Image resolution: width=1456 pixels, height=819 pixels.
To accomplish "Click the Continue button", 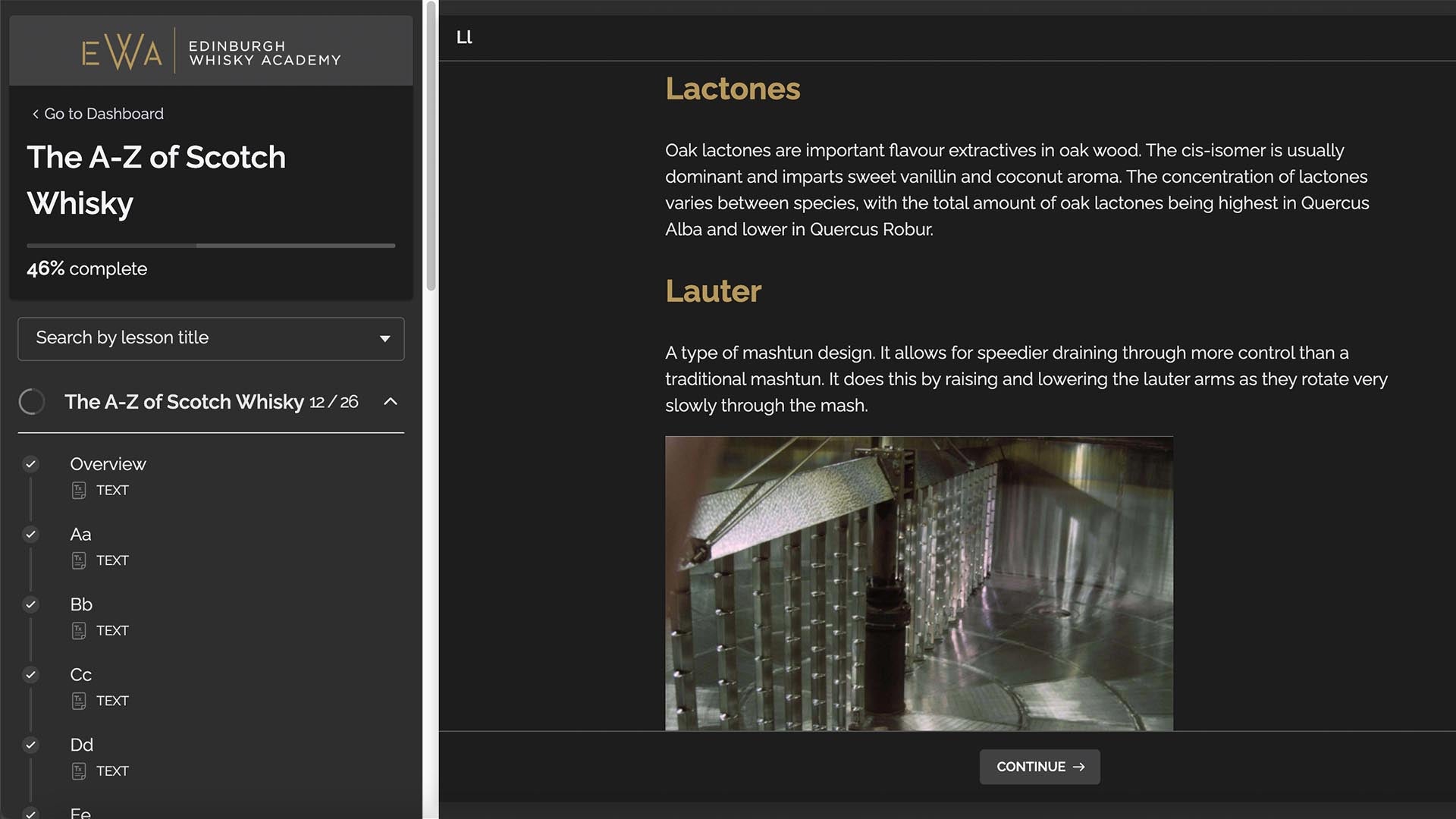I will click(x=1040, y=767).
